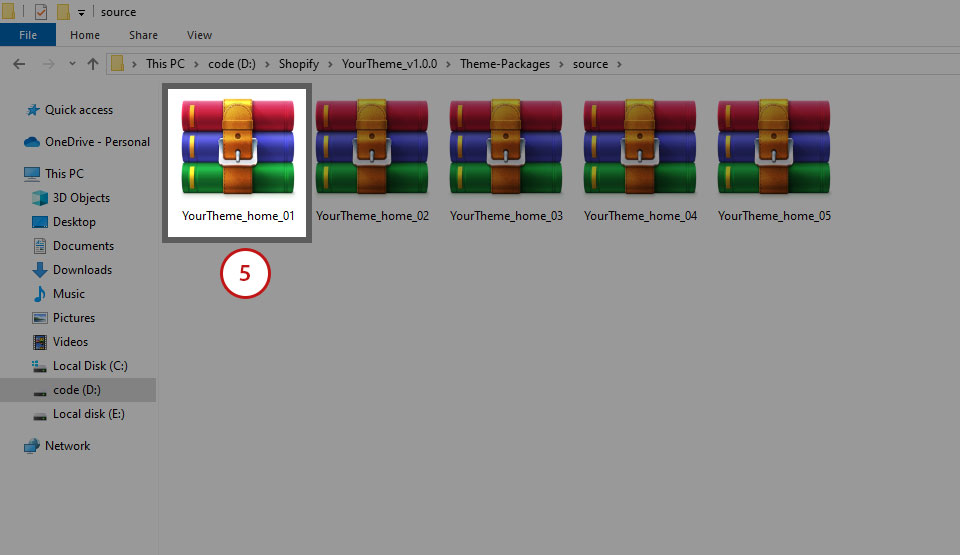This screenshot has height=555, width=960.
Task: Jump to Shopify in breadcrumb path
Action: [x=299, y=64]
